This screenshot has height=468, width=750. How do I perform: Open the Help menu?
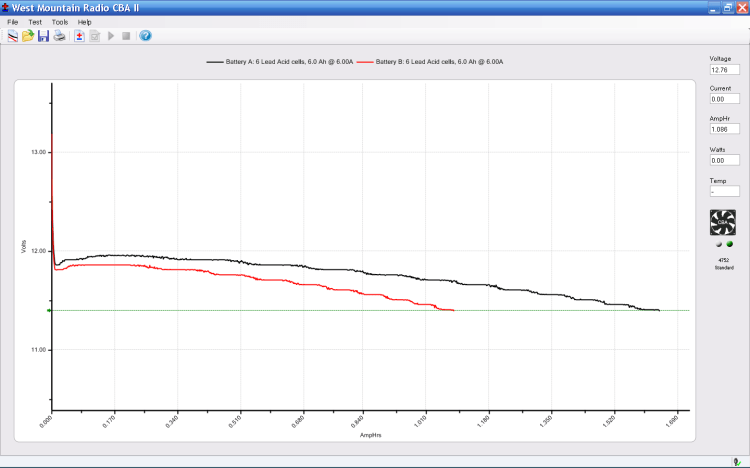[x=85, y=21]
